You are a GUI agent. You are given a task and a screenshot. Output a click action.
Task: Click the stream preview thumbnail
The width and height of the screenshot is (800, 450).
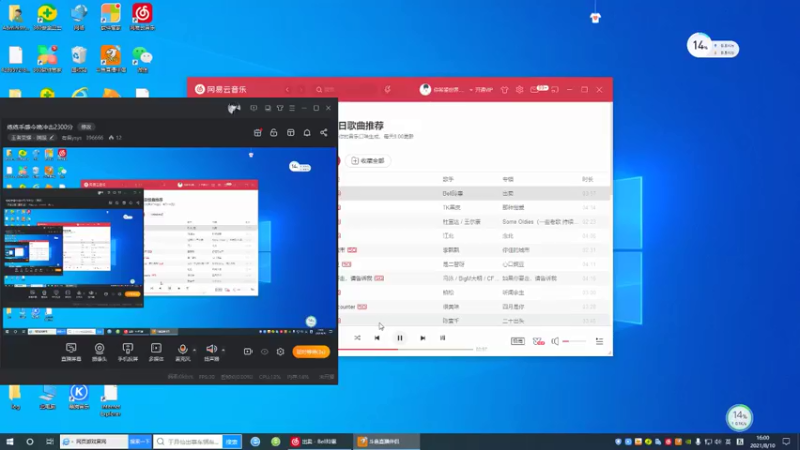[x=169, y=241]
